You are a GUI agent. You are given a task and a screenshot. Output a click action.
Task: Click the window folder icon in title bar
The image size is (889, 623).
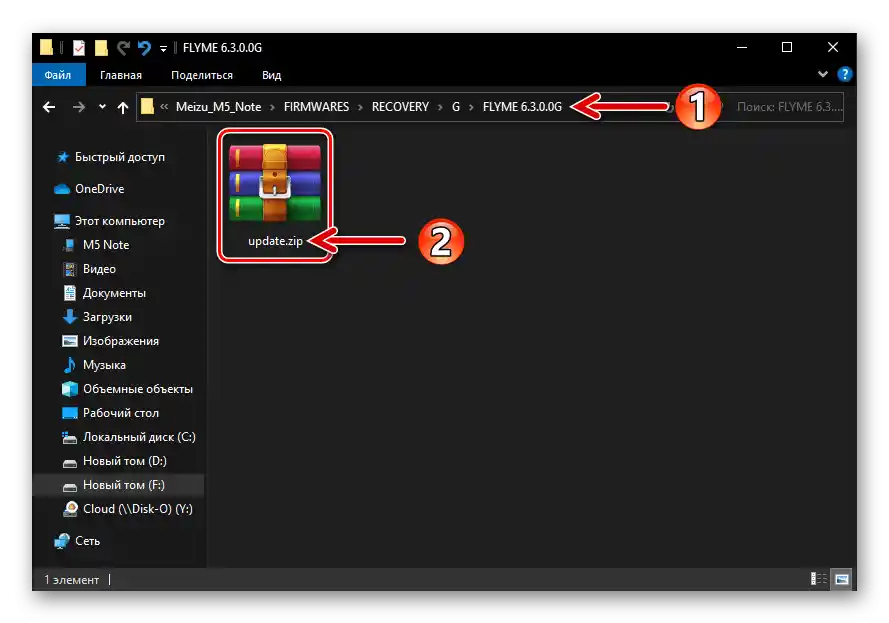click(46, 48)
